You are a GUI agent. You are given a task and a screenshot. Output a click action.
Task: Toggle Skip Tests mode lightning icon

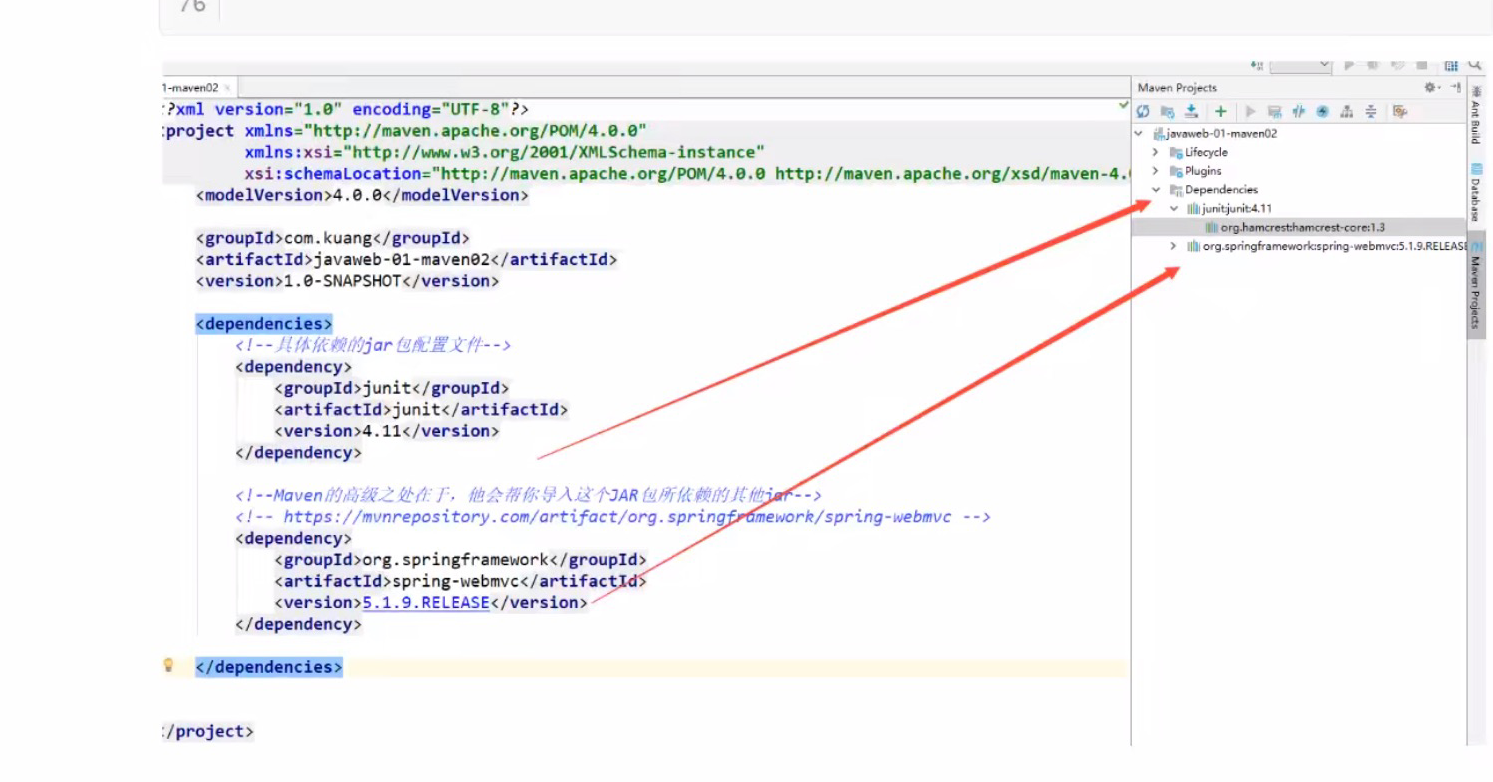[x=1323, y=111]
